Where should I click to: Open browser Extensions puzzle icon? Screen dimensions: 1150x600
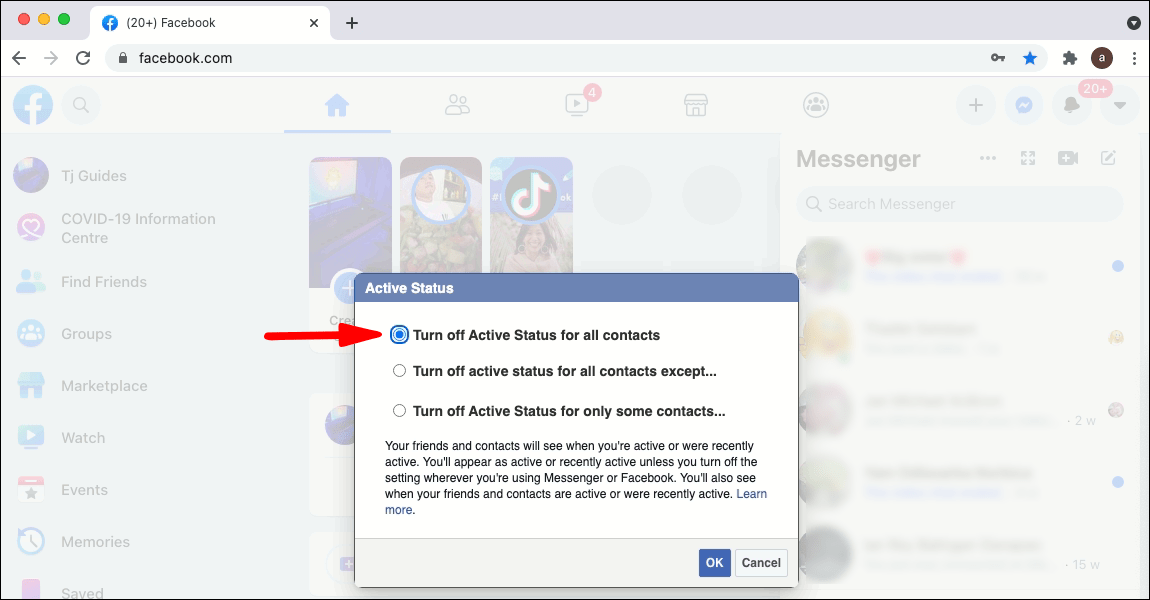pos(1069,58)
